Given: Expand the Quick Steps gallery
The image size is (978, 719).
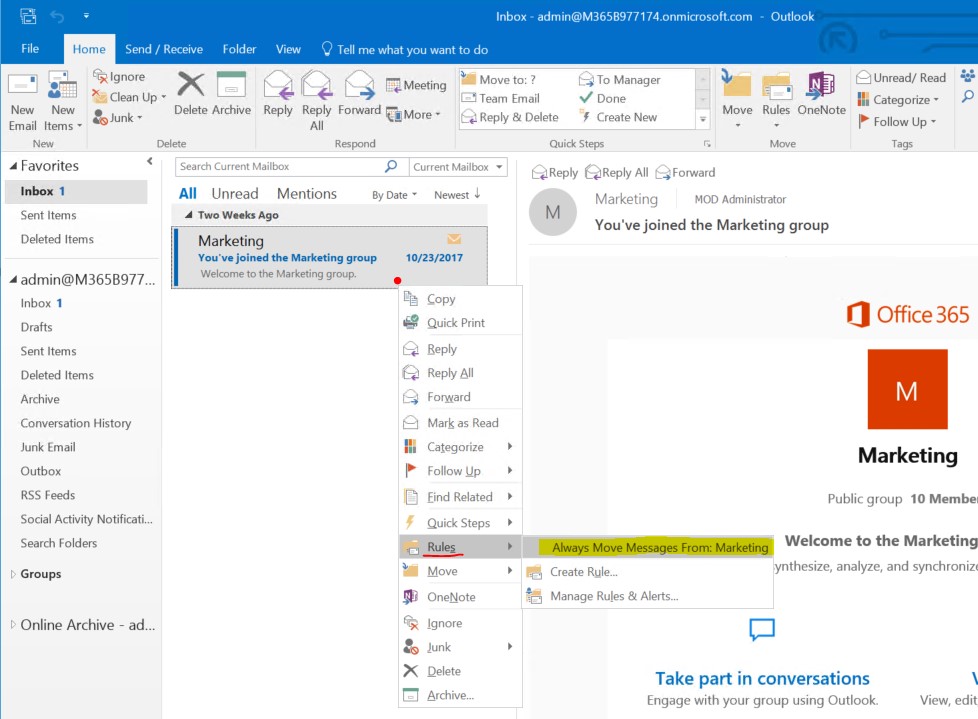Looking at the screenshot, I should (703, 118).
